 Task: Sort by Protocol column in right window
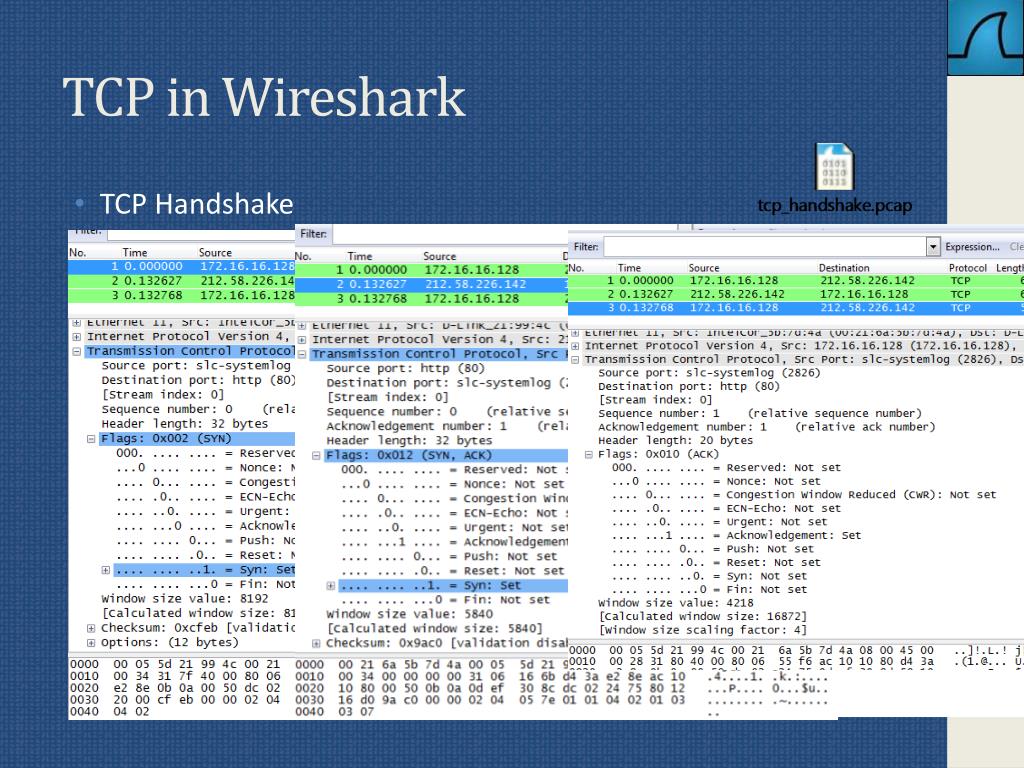[x=967, y=268]
